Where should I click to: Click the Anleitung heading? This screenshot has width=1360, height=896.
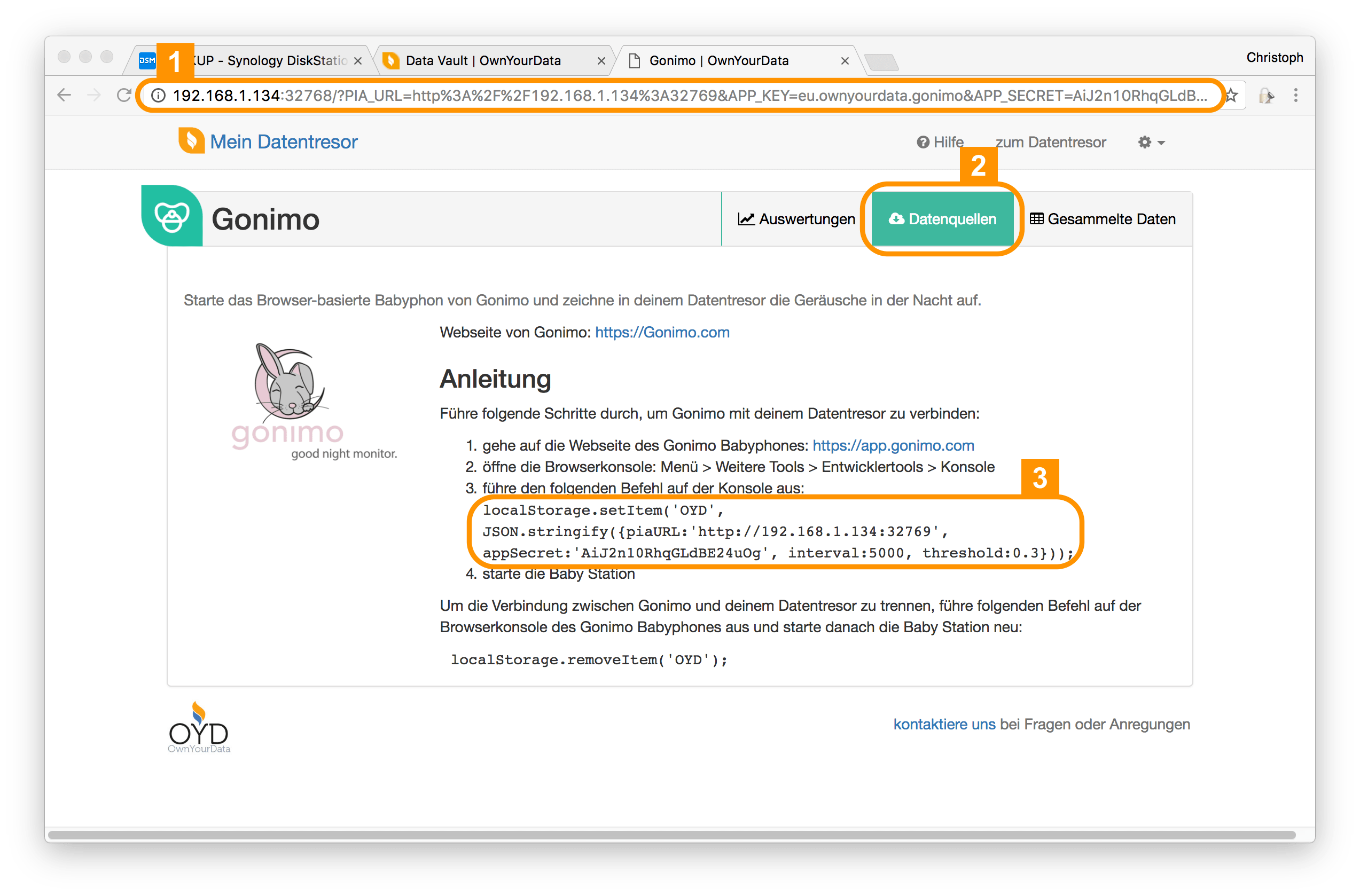click(495, 380)
